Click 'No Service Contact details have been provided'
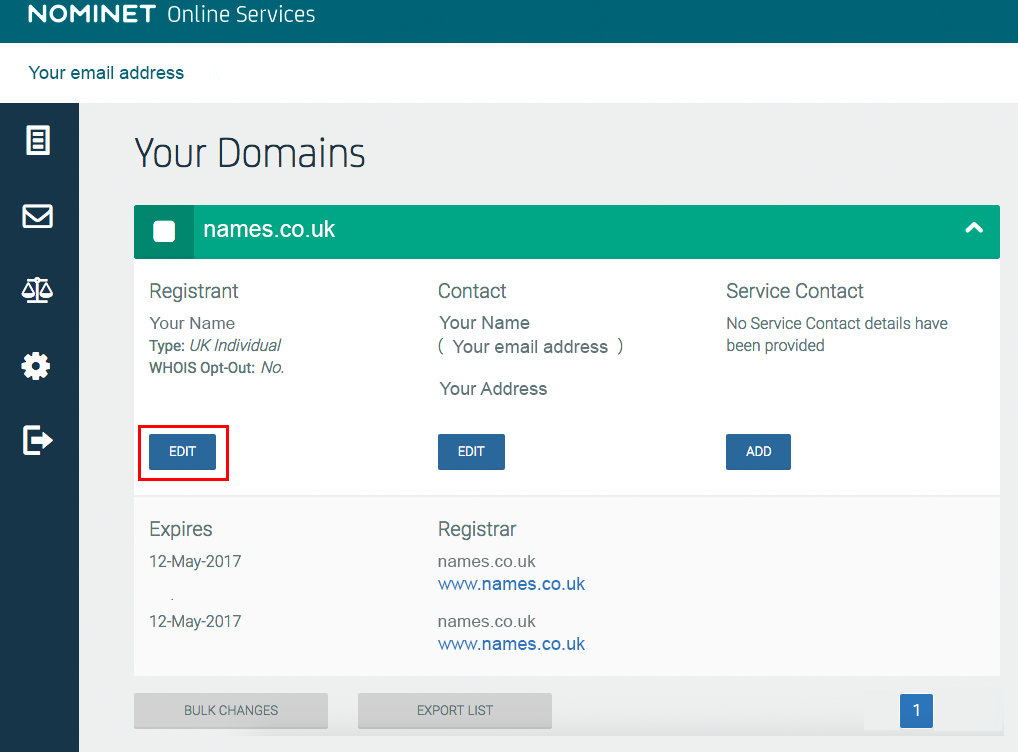The image size is (1018, 752). [x=837, y=334]
